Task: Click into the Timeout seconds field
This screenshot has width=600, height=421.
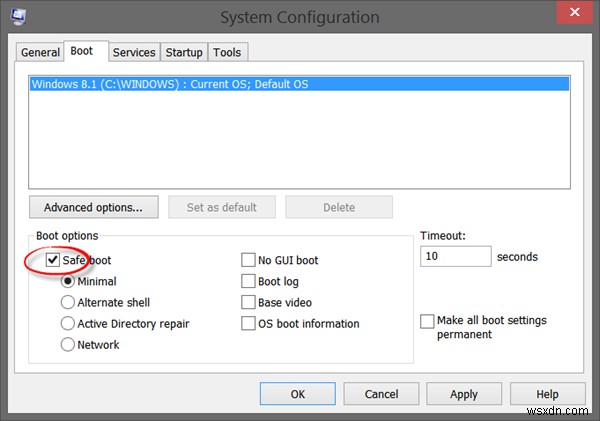Action: tap(455, 257)
